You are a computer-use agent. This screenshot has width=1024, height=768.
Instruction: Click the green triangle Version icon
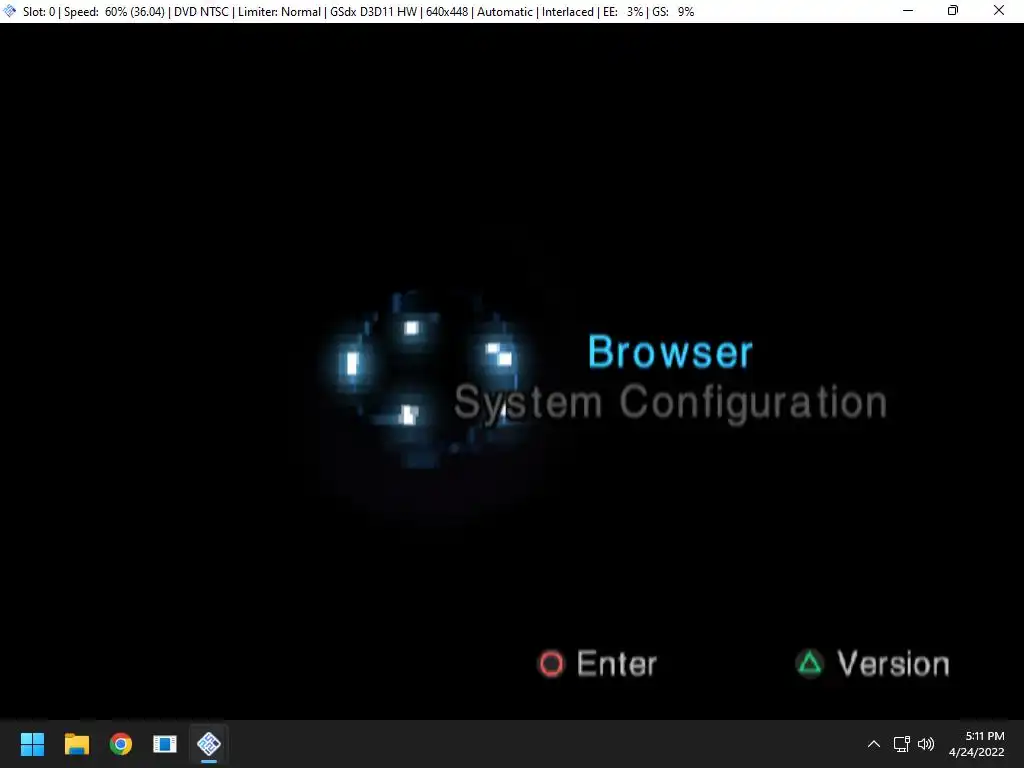click(810, 664)
